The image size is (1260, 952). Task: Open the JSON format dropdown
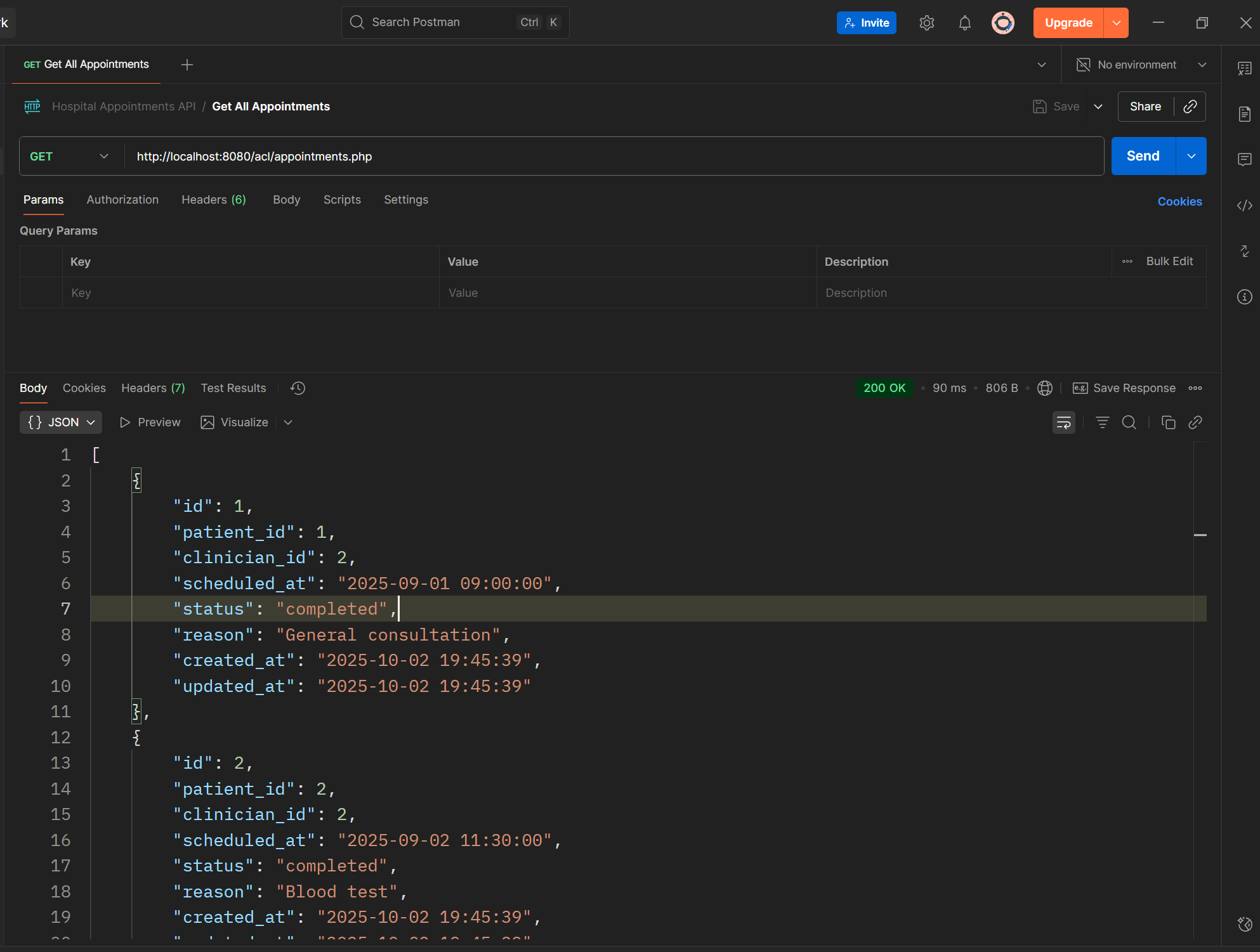click(61, 422)
